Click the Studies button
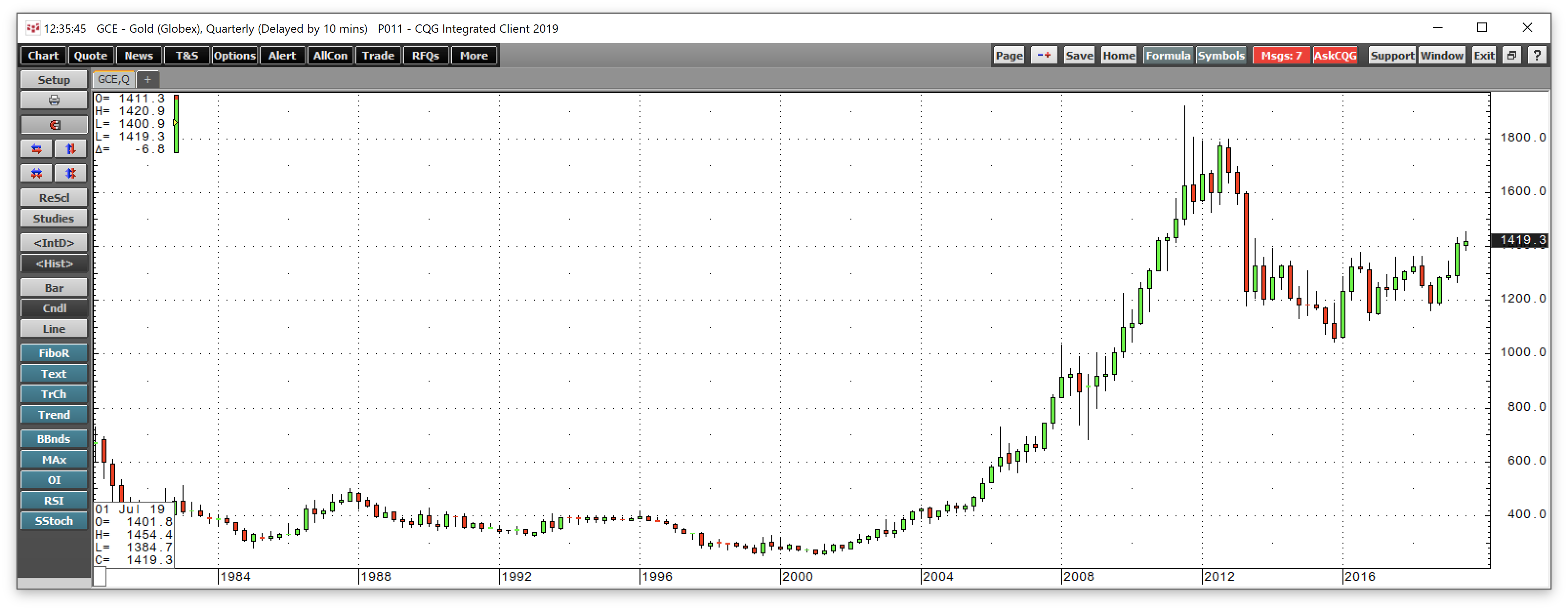Viewport: 1568px width, 610px height. point(54,219)
